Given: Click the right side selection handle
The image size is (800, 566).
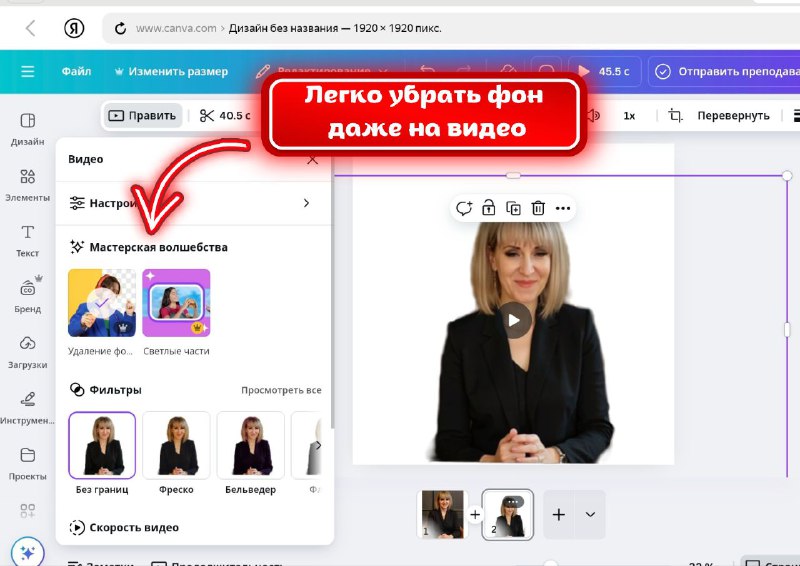Looking at the screenshot, I should (787, 330).
